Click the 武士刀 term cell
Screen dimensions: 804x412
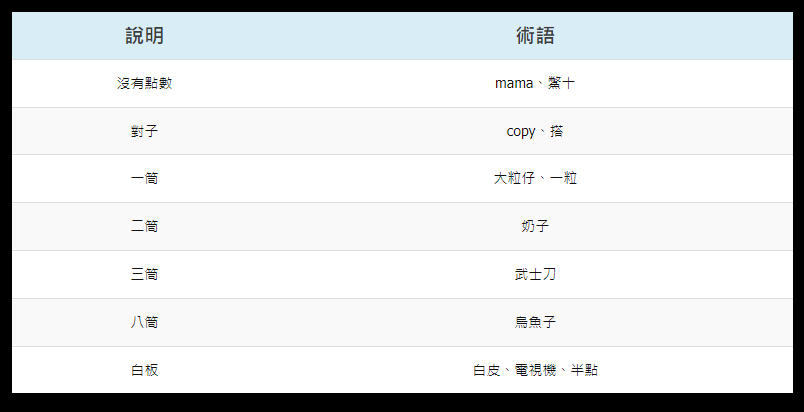point(535,274)
